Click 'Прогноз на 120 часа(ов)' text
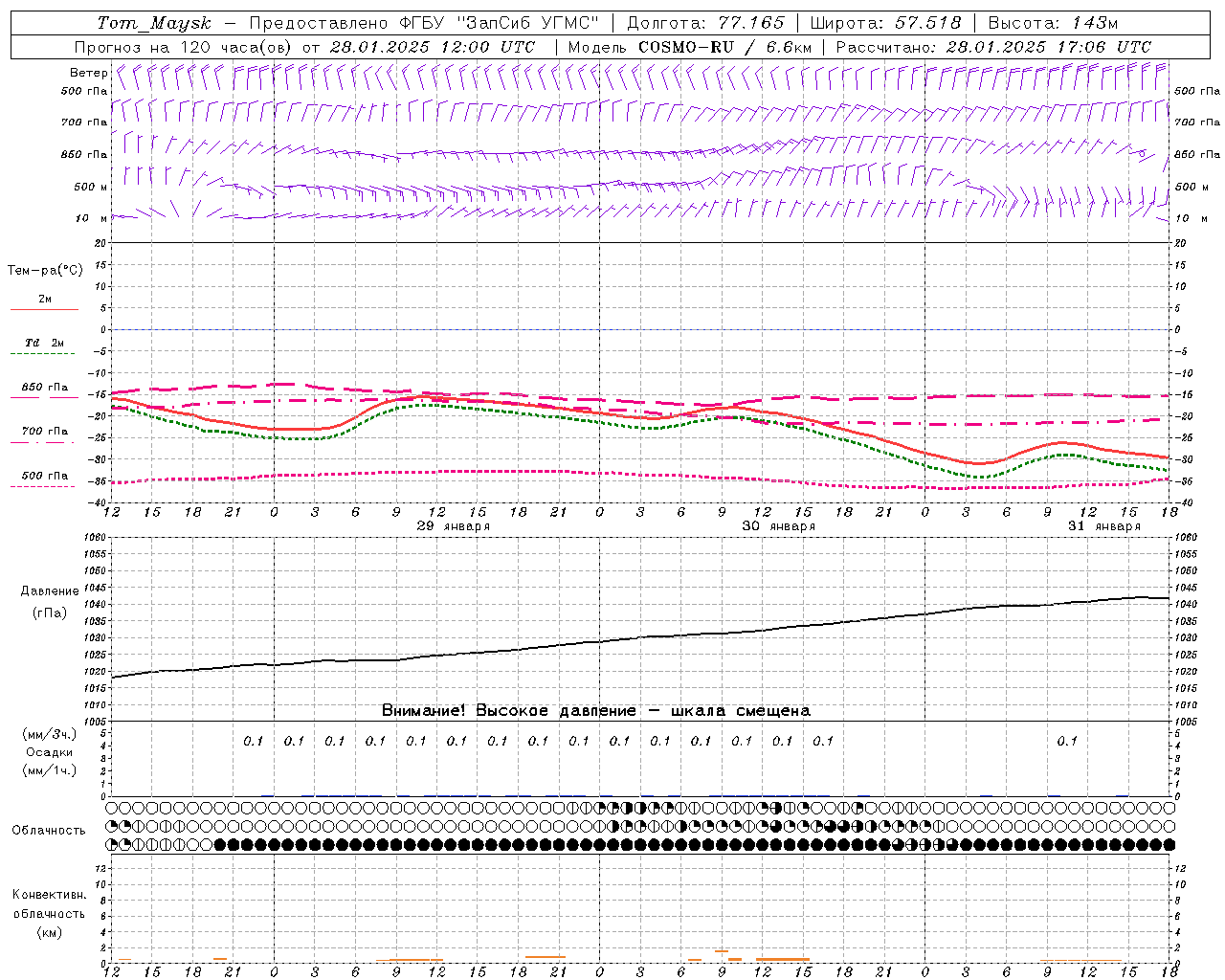Image resolution: width=1225 pixels, height=980 pixels. pos(184,47)
